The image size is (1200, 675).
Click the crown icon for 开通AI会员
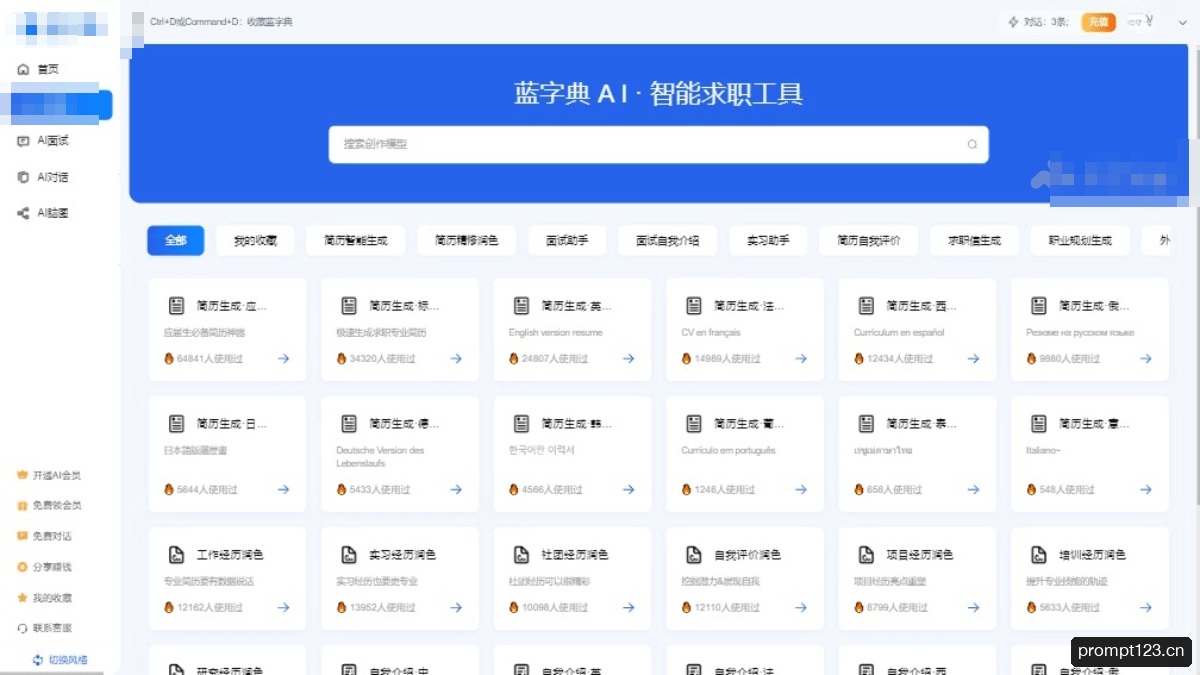point(22,475)
